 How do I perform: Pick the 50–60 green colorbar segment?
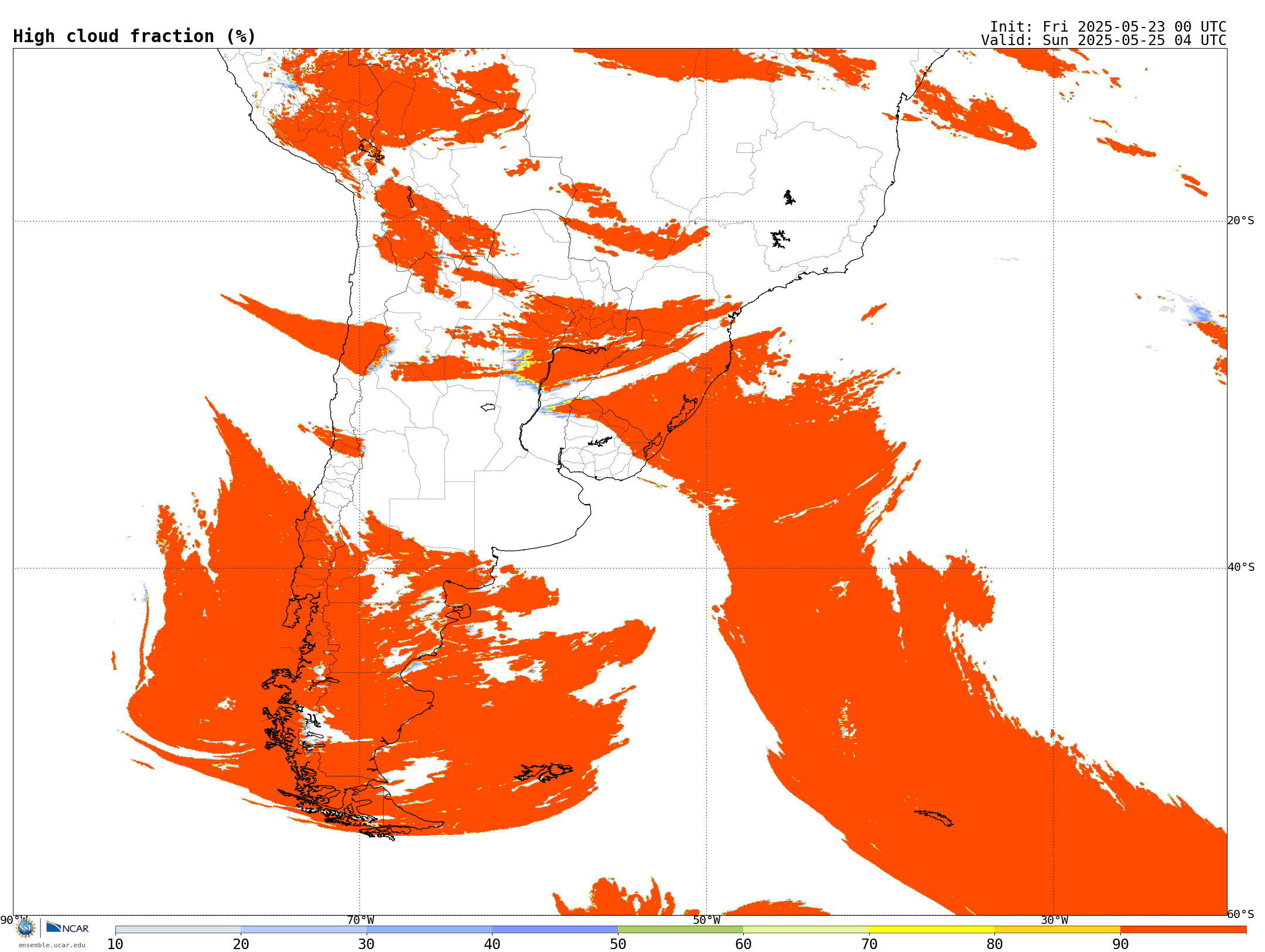click(x=681, y=930)
